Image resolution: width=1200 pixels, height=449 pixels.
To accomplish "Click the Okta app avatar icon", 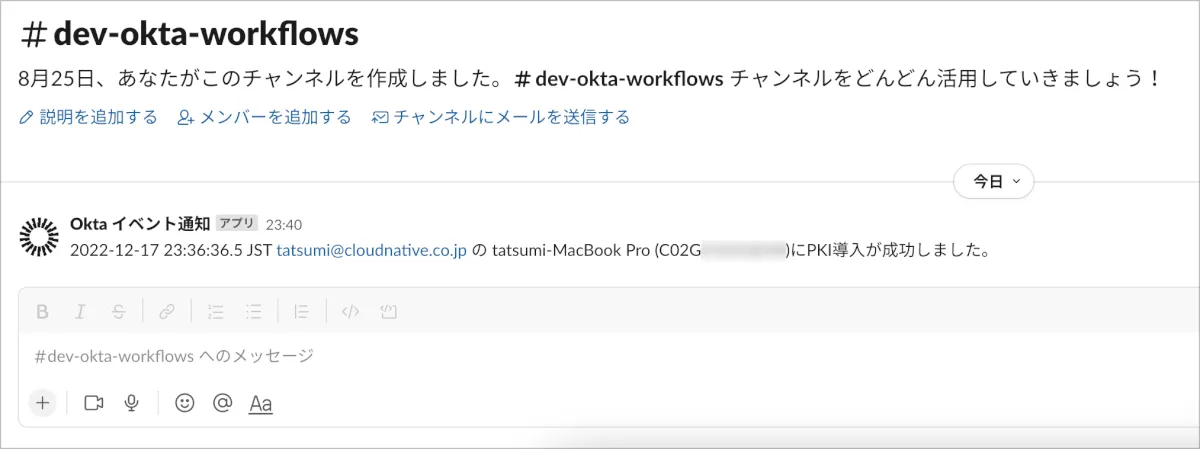I will click(x=39, y=237).
